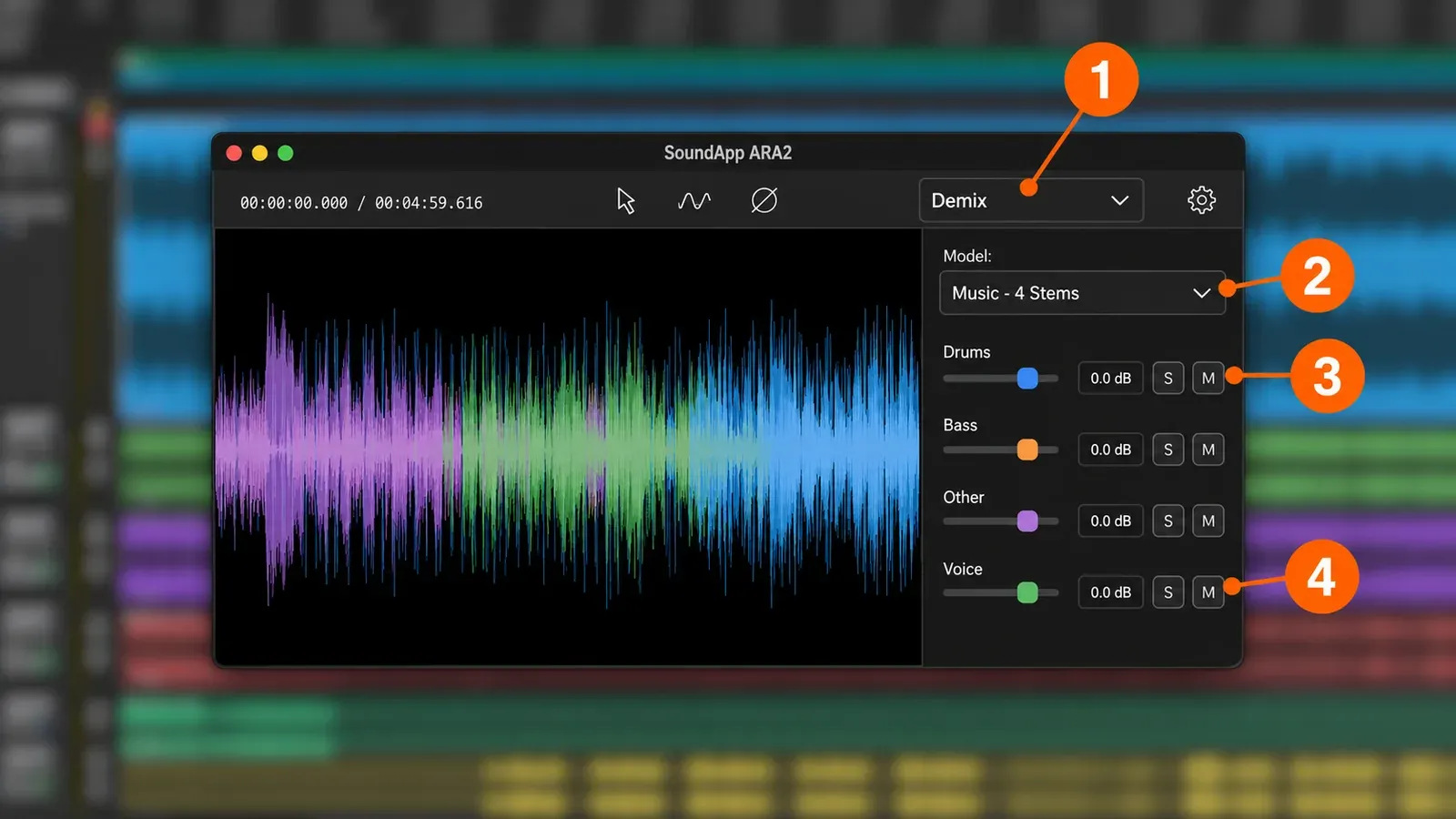
Task: Click the Voice stem label
Action: 963,569
